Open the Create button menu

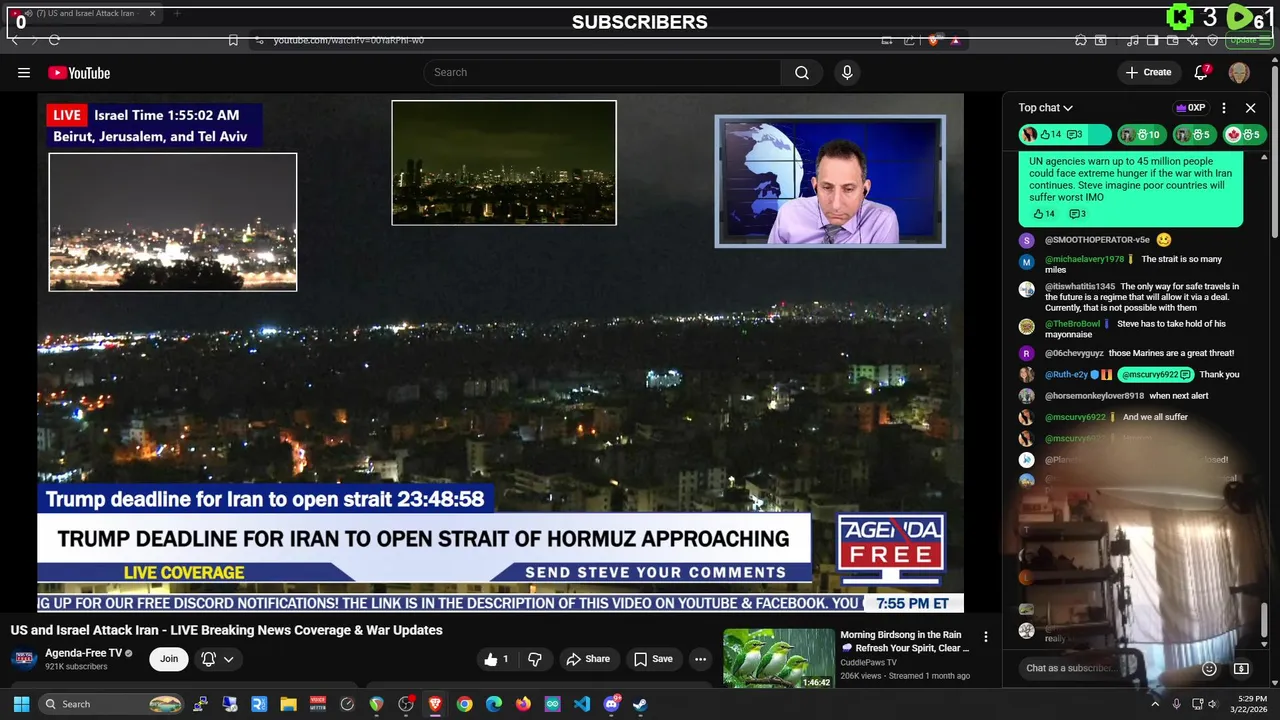point(1148,72)
